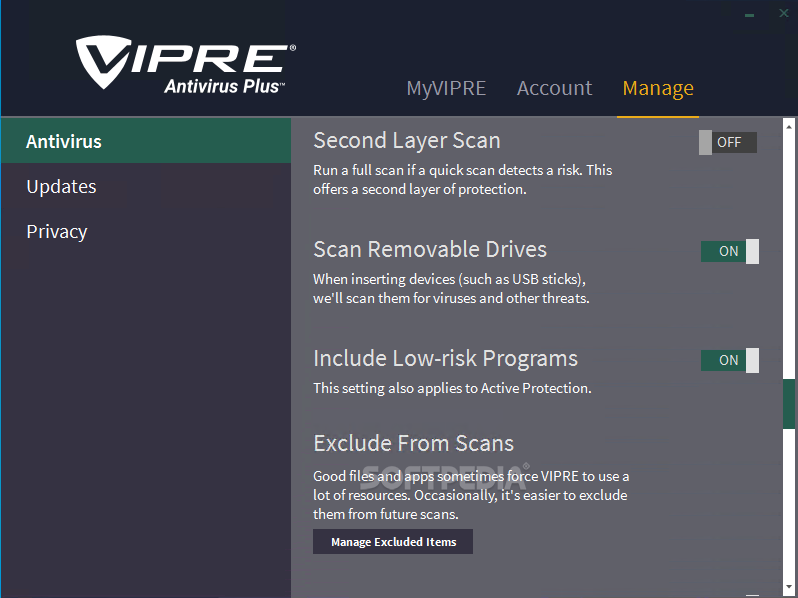Click the scrollbar down arrow
Image resolution: width=798 pixels, height=598 pixels.
[789, 588]
